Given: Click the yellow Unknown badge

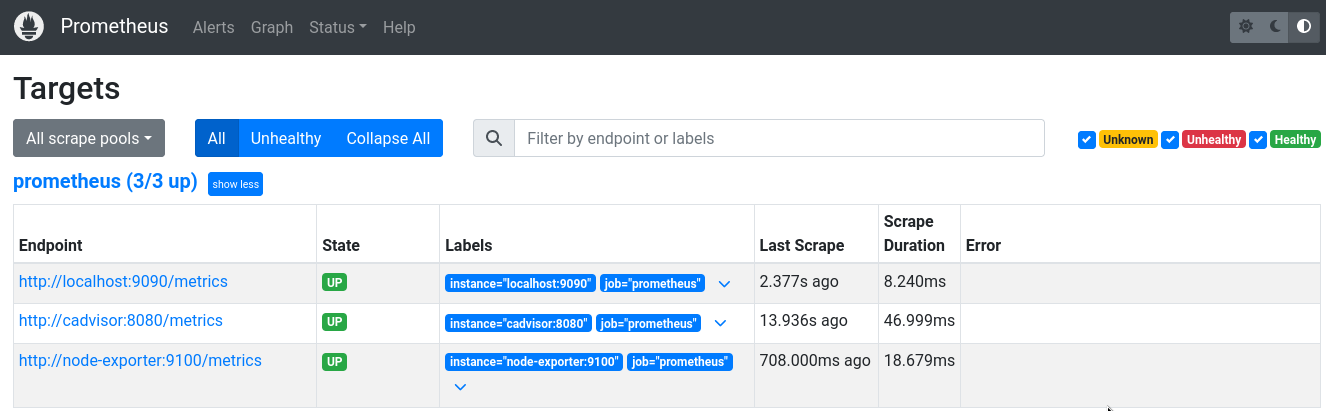Looking at the screenshot, I should click(x=1128, y=139).
